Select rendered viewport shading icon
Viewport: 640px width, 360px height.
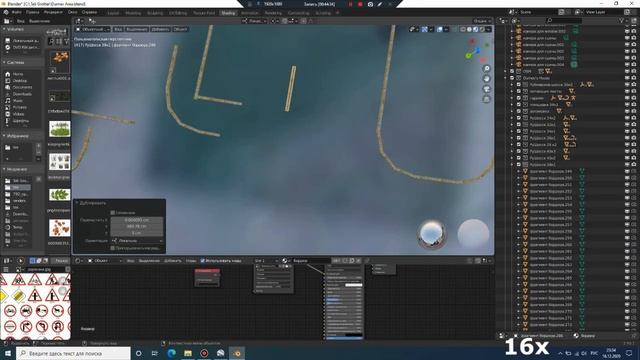(x=482, y=29)
